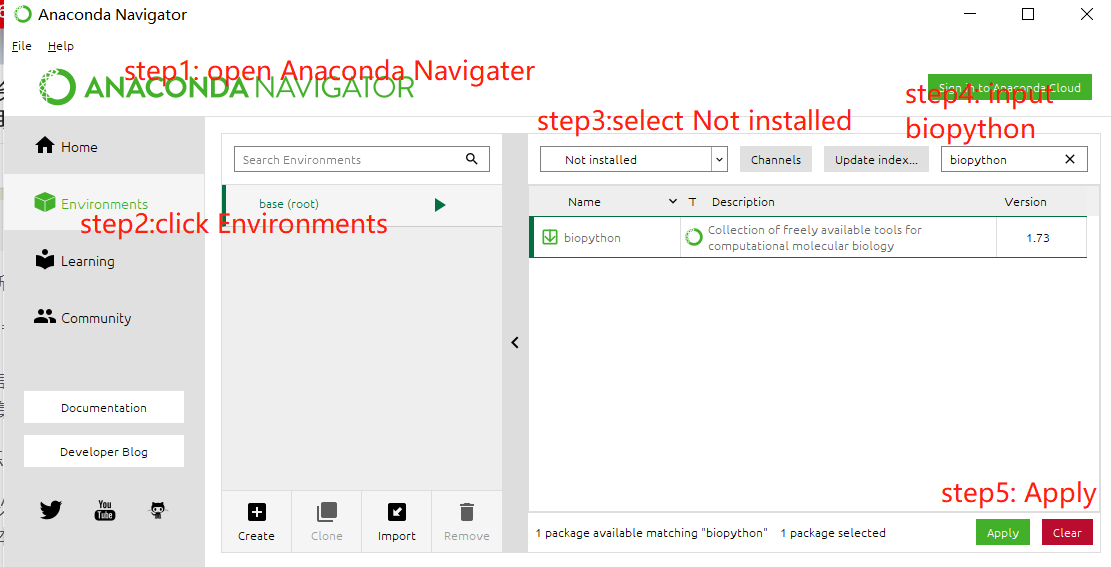The width and height of the screenshot is (1111, 567).
Task: Click Update index button
Action: pos(876,159)
